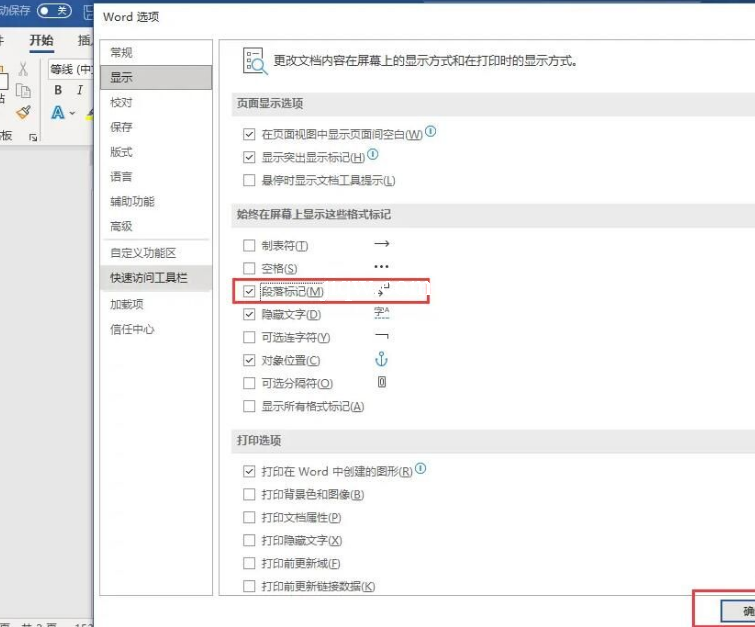Image resolution: width=755 pixels, height=627 pixels.
Task: Click info icon beside 突出显示标记 option
Action: (373, 154)
